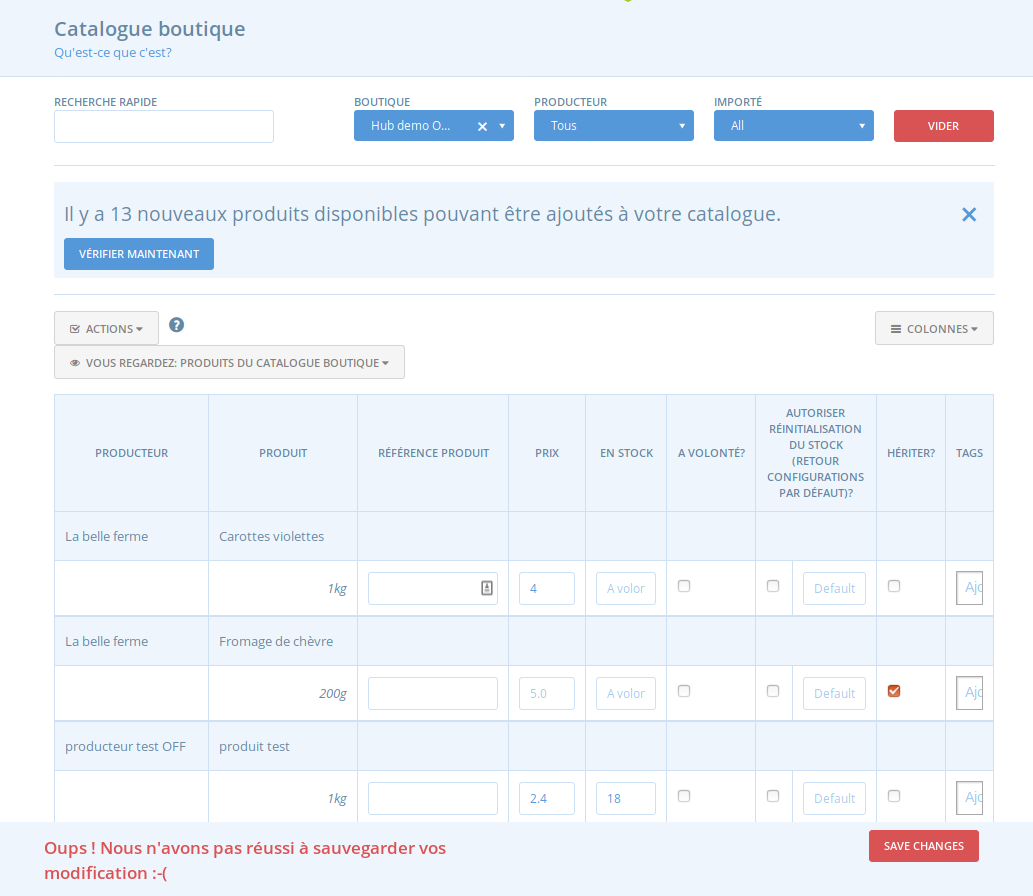Screen dimensions: 1033x896
Task: Click the tags field for Carottes violettes 1kg
Action: [969, 588]
